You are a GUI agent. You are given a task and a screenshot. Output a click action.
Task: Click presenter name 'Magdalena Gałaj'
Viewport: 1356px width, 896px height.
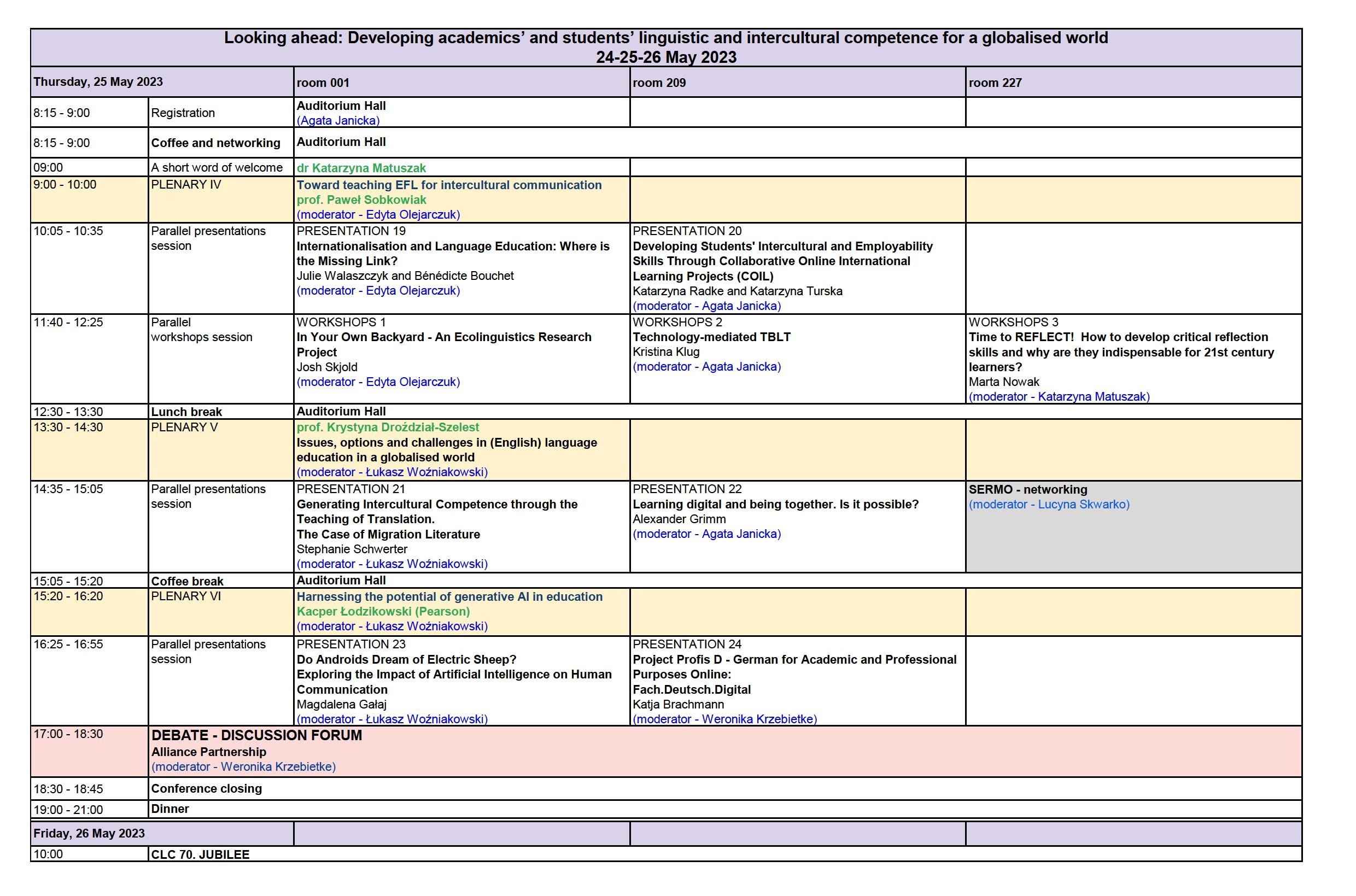point(342,705)
